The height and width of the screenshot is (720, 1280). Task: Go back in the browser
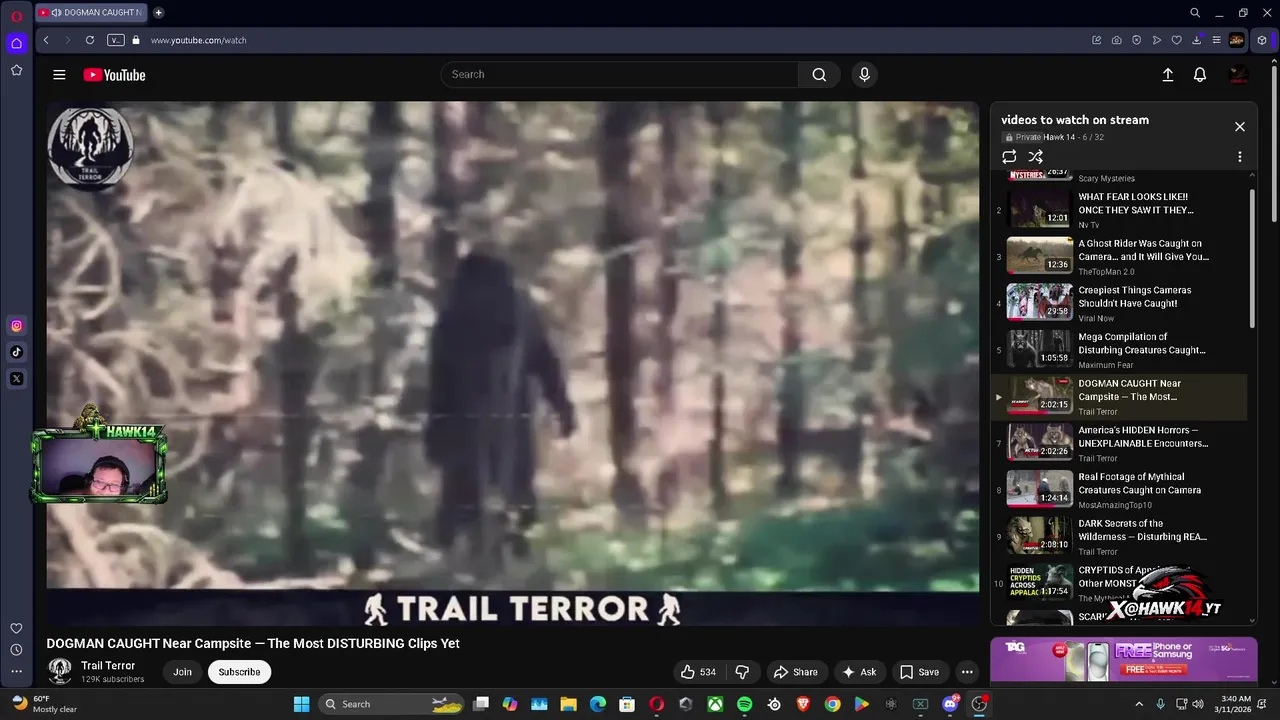click(46, 40)
